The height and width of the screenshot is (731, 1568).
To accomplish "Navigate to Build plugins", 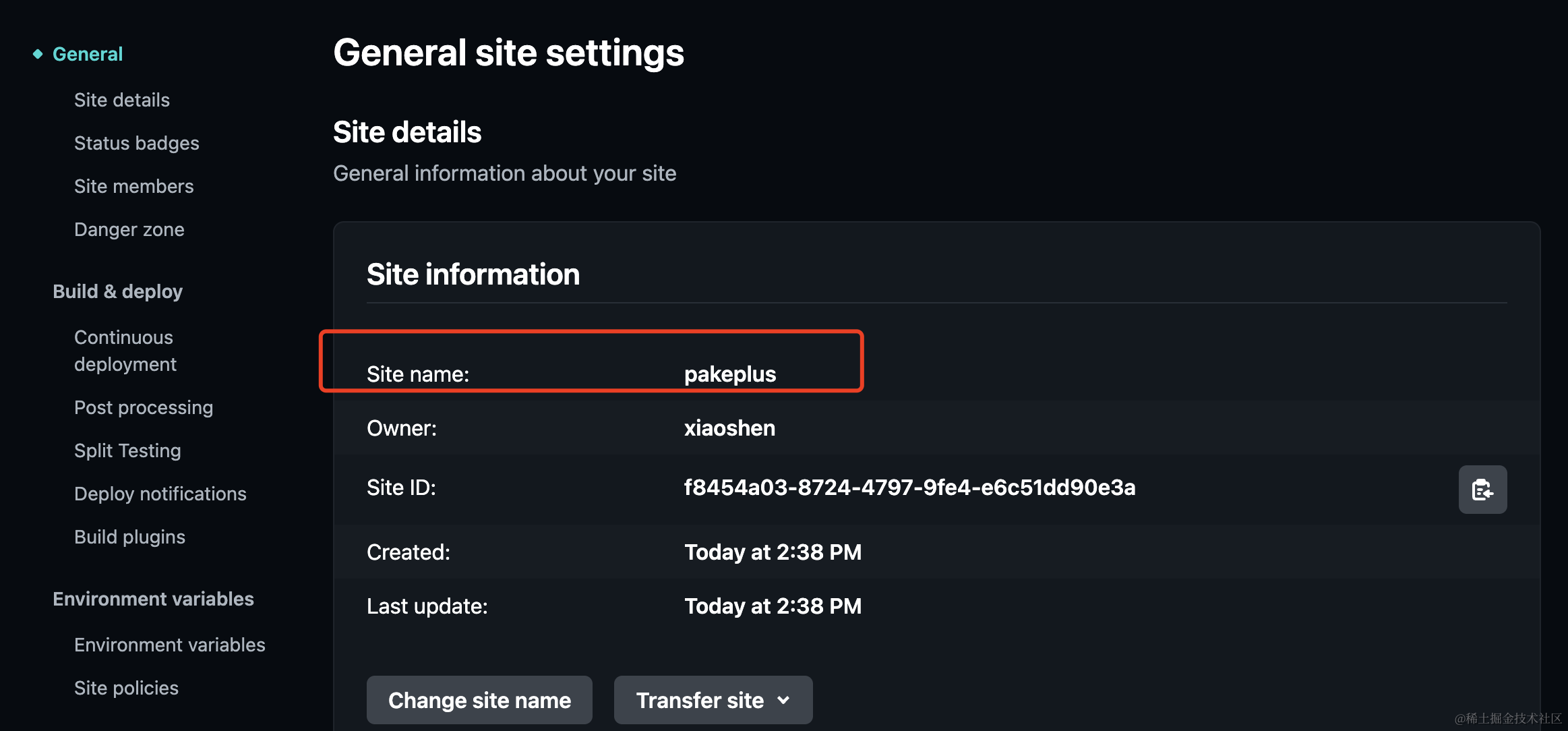I will [129, 537].
